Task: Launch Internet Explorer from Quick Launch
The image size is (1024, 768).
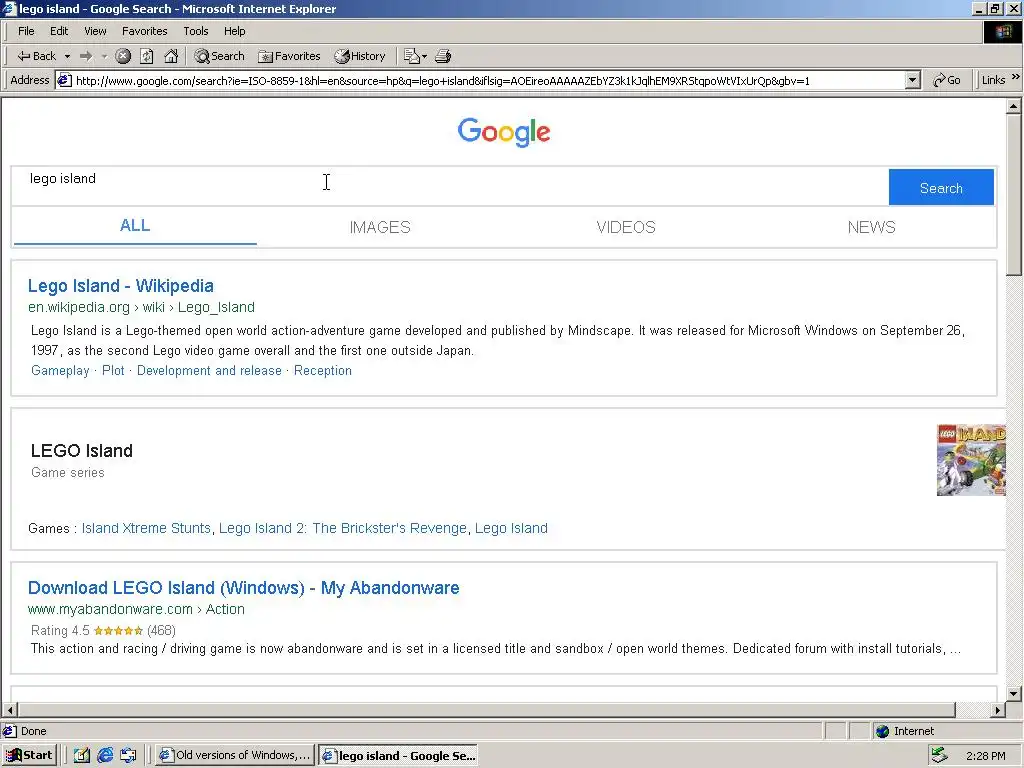Action: click(x=104, y=756)
